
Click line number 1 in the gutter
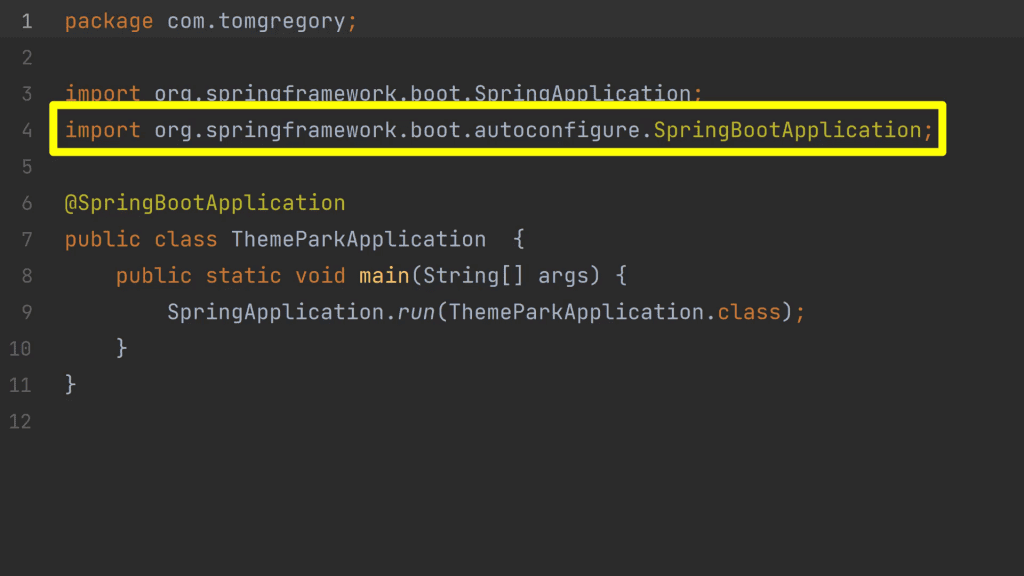pyautogui.click(x=26, y=21)
